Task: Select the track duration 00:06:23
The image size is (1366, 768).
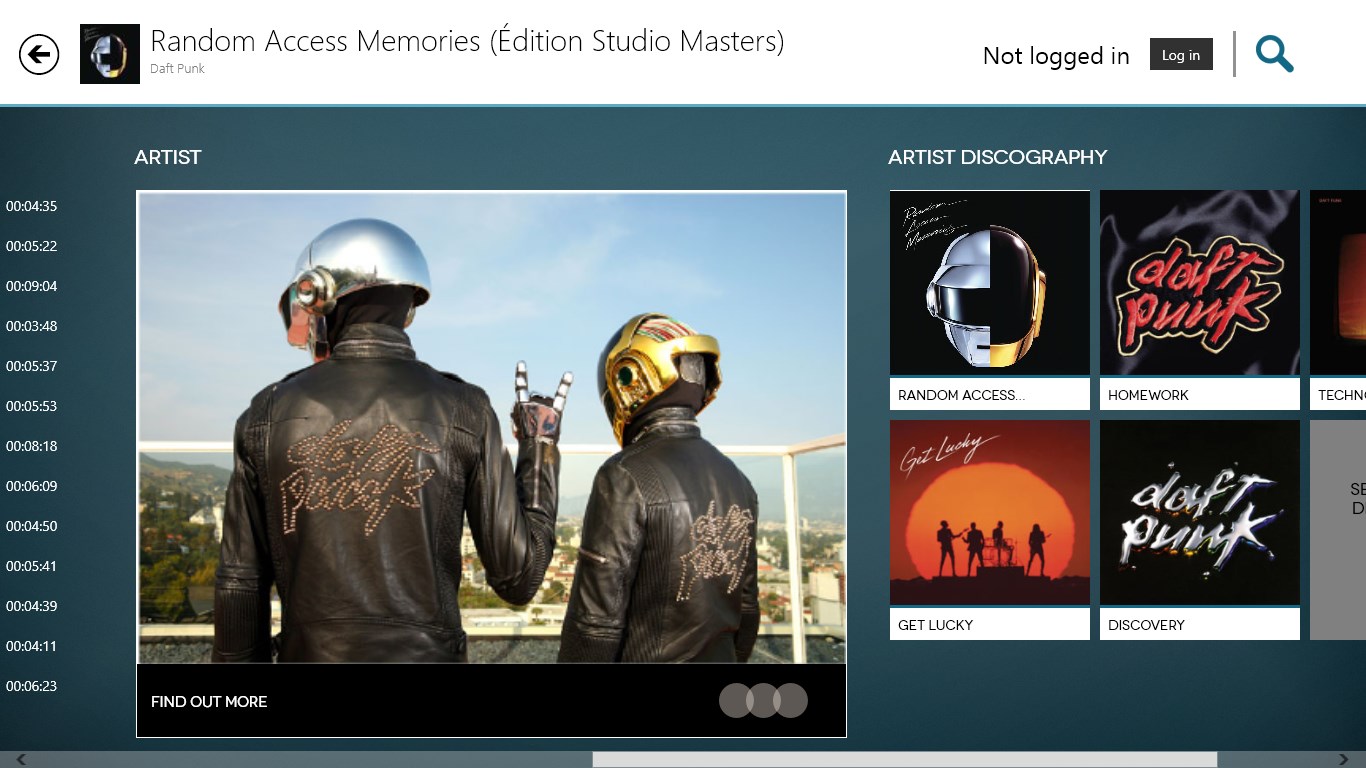Action: point(31,686)
